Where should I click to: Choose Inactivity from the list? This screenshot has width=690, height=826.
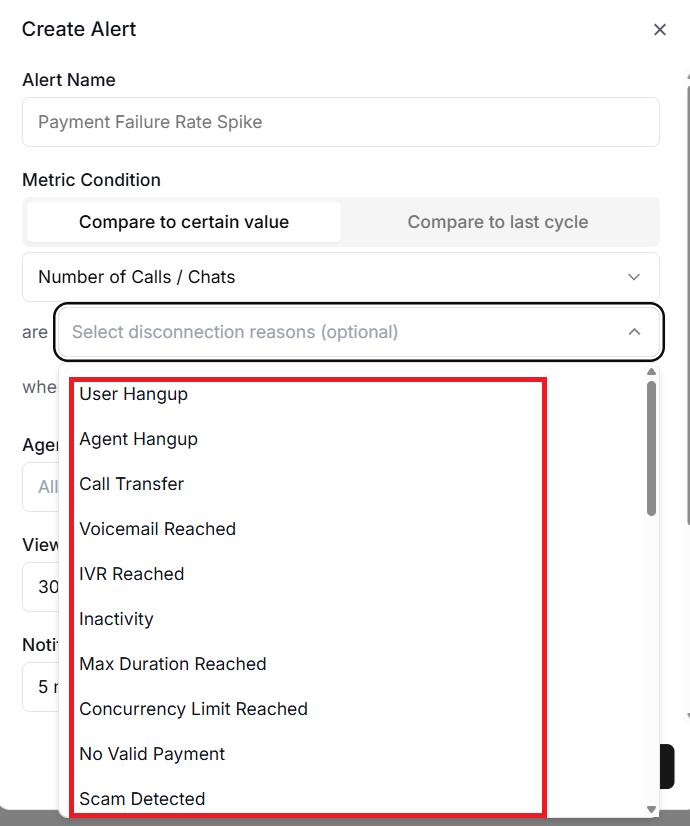tap(117, 619)
